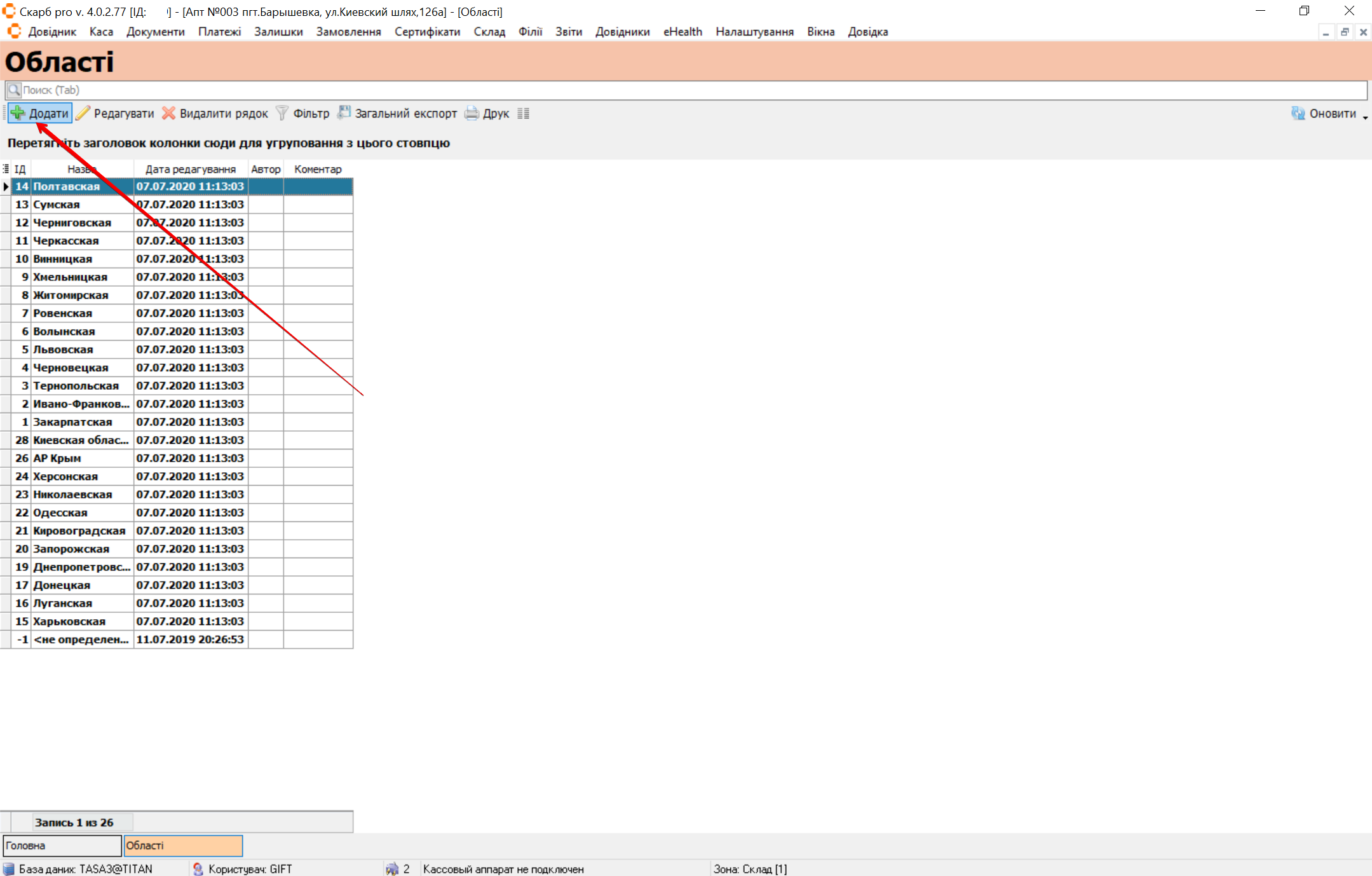Screen dimensions: 1372x876
Task: Expand the Оновити dropdown arrow
Action: click(x=1365, y=117)
